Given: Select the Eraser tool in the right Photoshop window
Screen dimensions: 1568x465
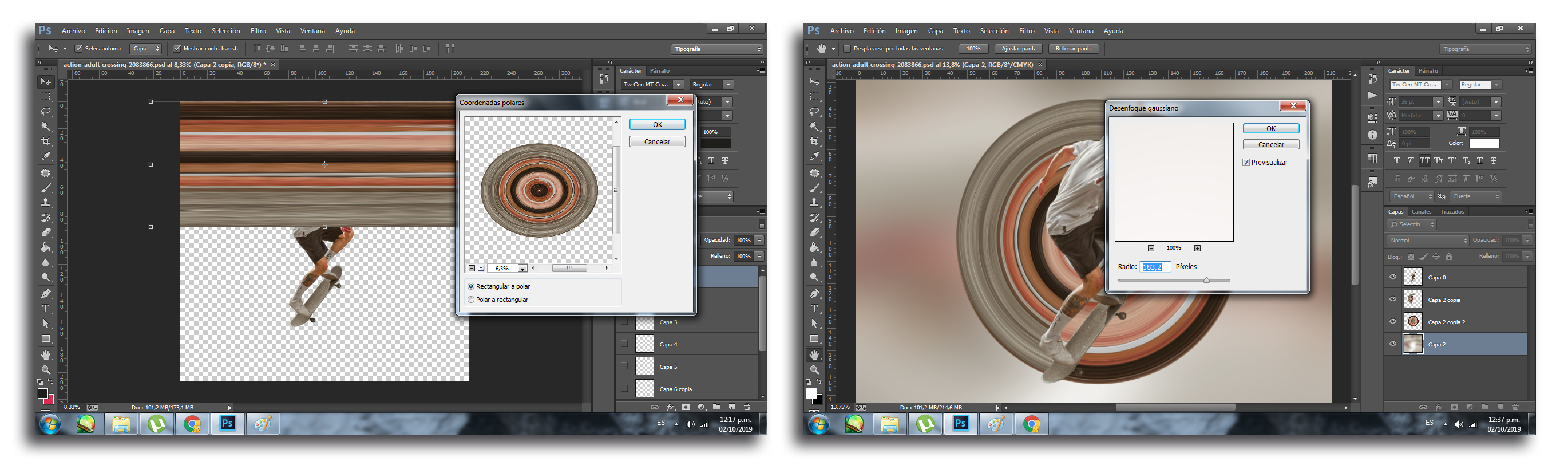Looking at the screenshot, I should pos(814,232).
